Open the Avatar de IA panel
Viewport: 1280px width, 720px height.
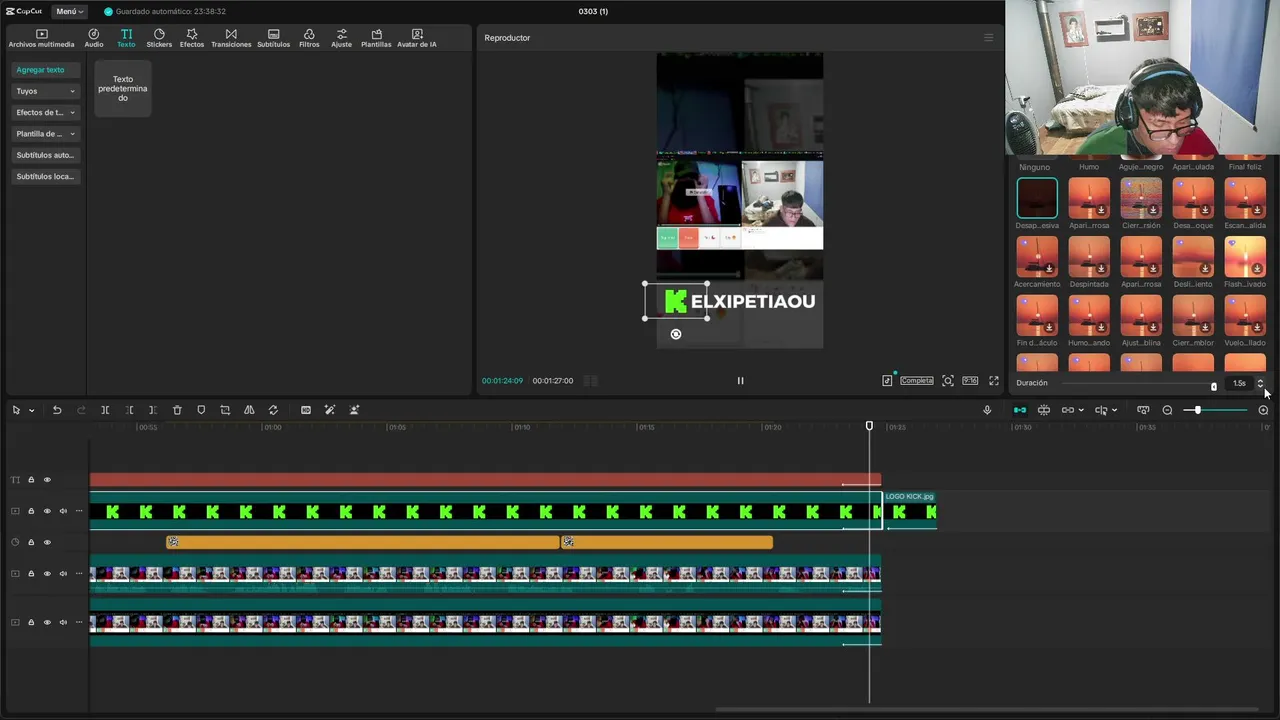[x=417, y=38]
